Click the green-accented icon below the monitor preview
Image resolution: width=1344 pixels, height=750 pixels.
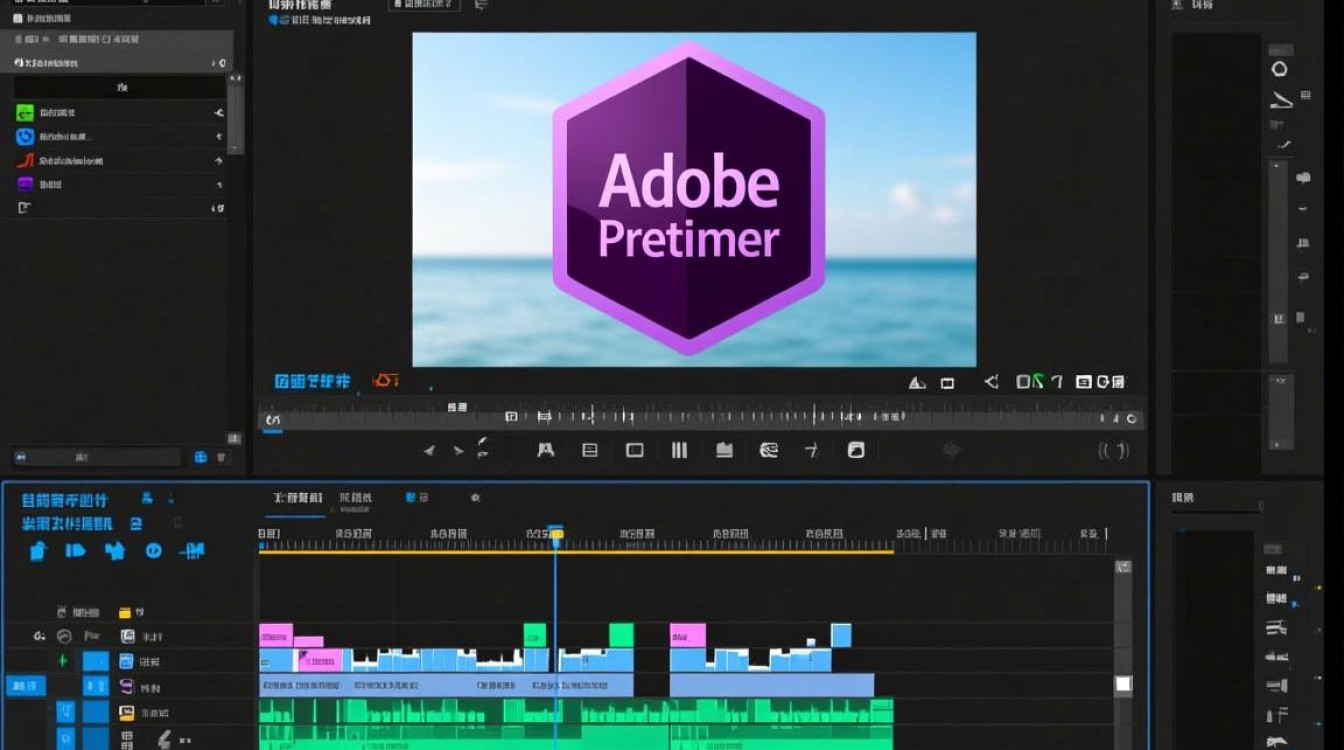(1030, 381)
